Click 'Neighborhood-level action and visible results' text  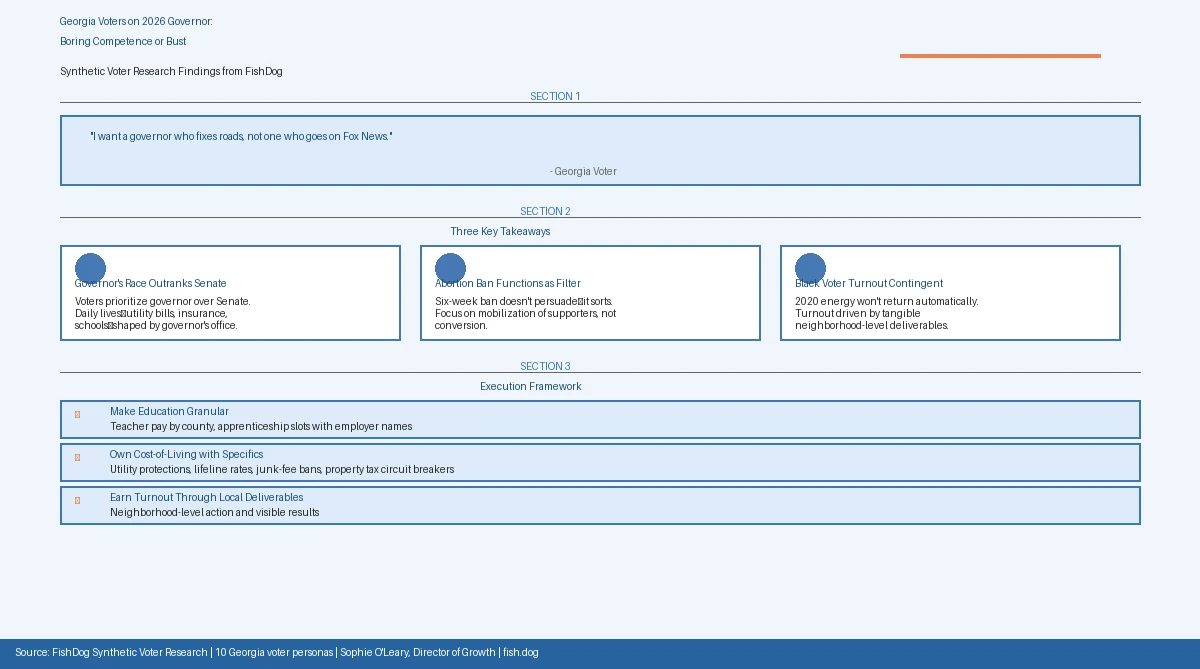[x=215, y=512]
